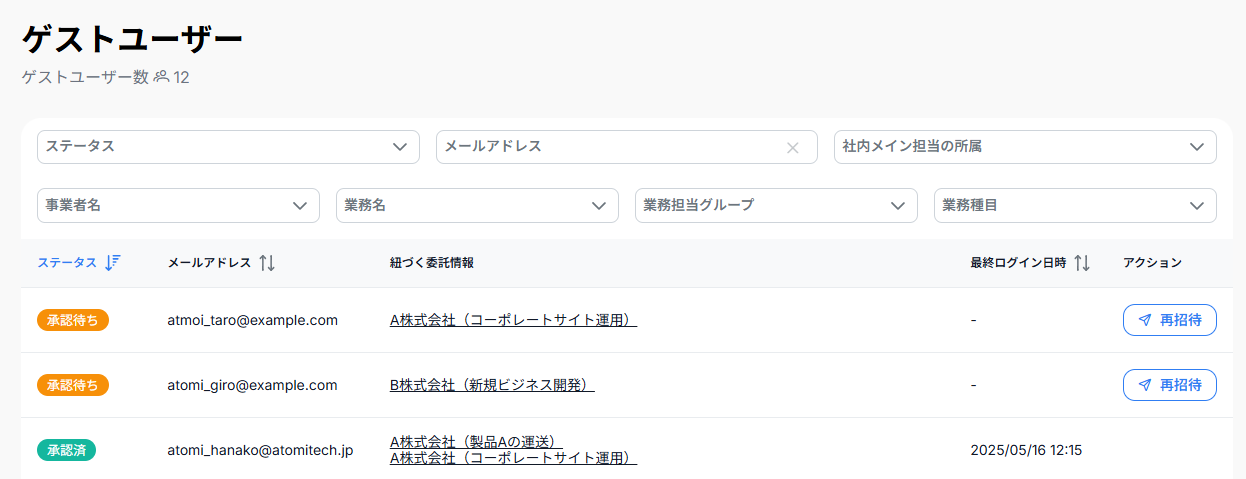Click the 承認済 status badge
Screen dimensions: 1246x479
66,450
